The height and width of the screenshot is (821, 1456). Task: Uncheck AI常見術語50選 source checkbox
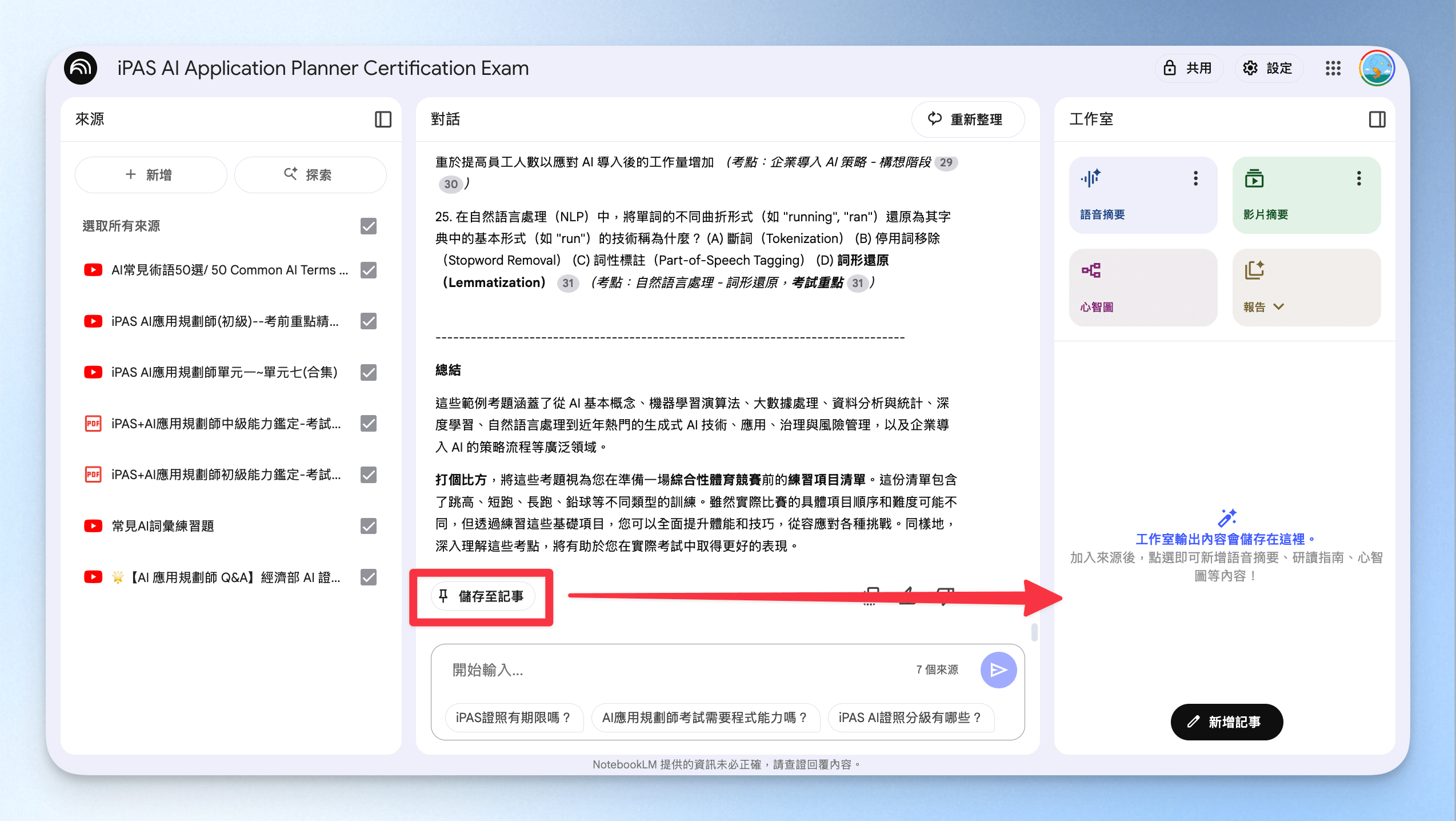(x=369, y=270)
